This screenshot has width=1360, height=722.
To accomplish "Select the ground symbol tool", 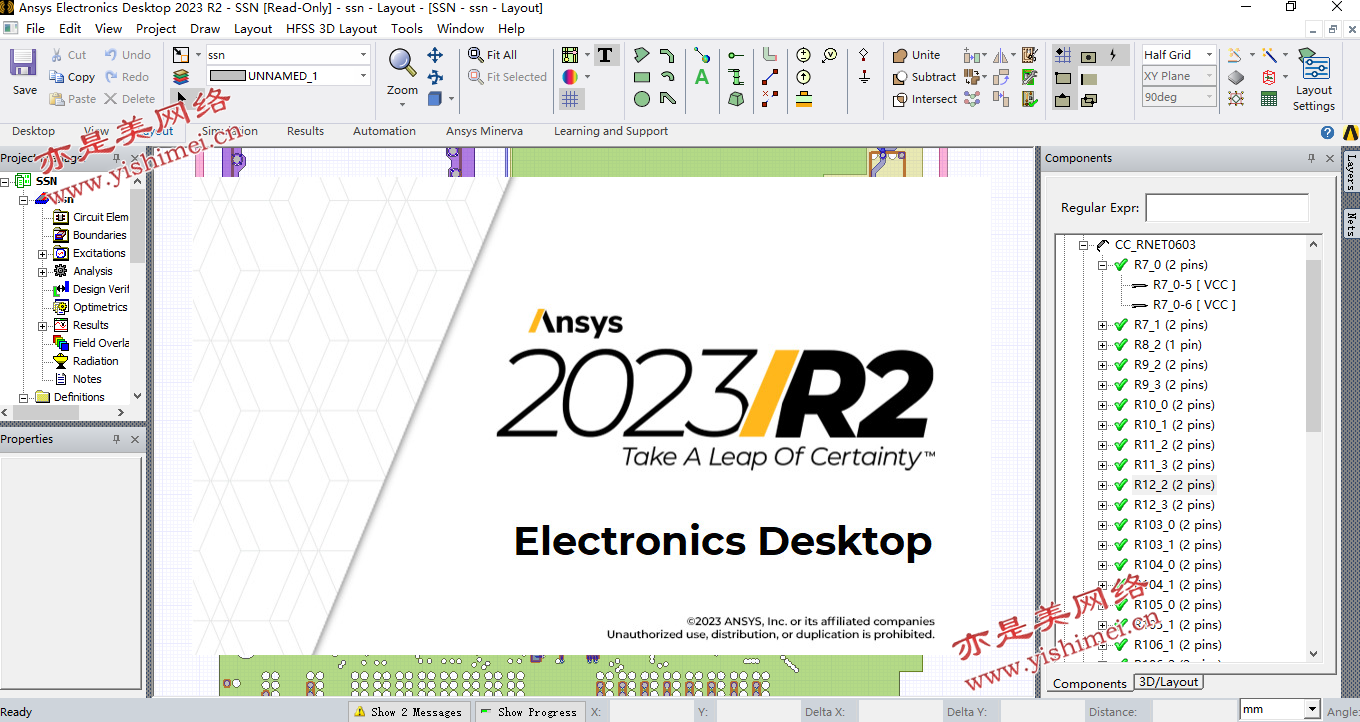I will pyautogui.click(x=863, y=77).
